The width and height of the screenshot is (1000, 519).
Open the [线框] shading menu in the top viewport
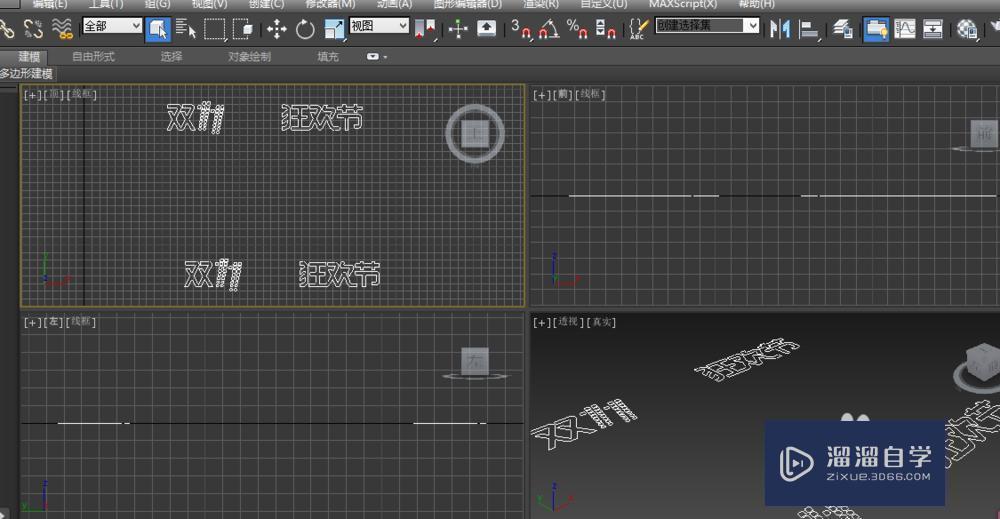[x=82, y=95]
